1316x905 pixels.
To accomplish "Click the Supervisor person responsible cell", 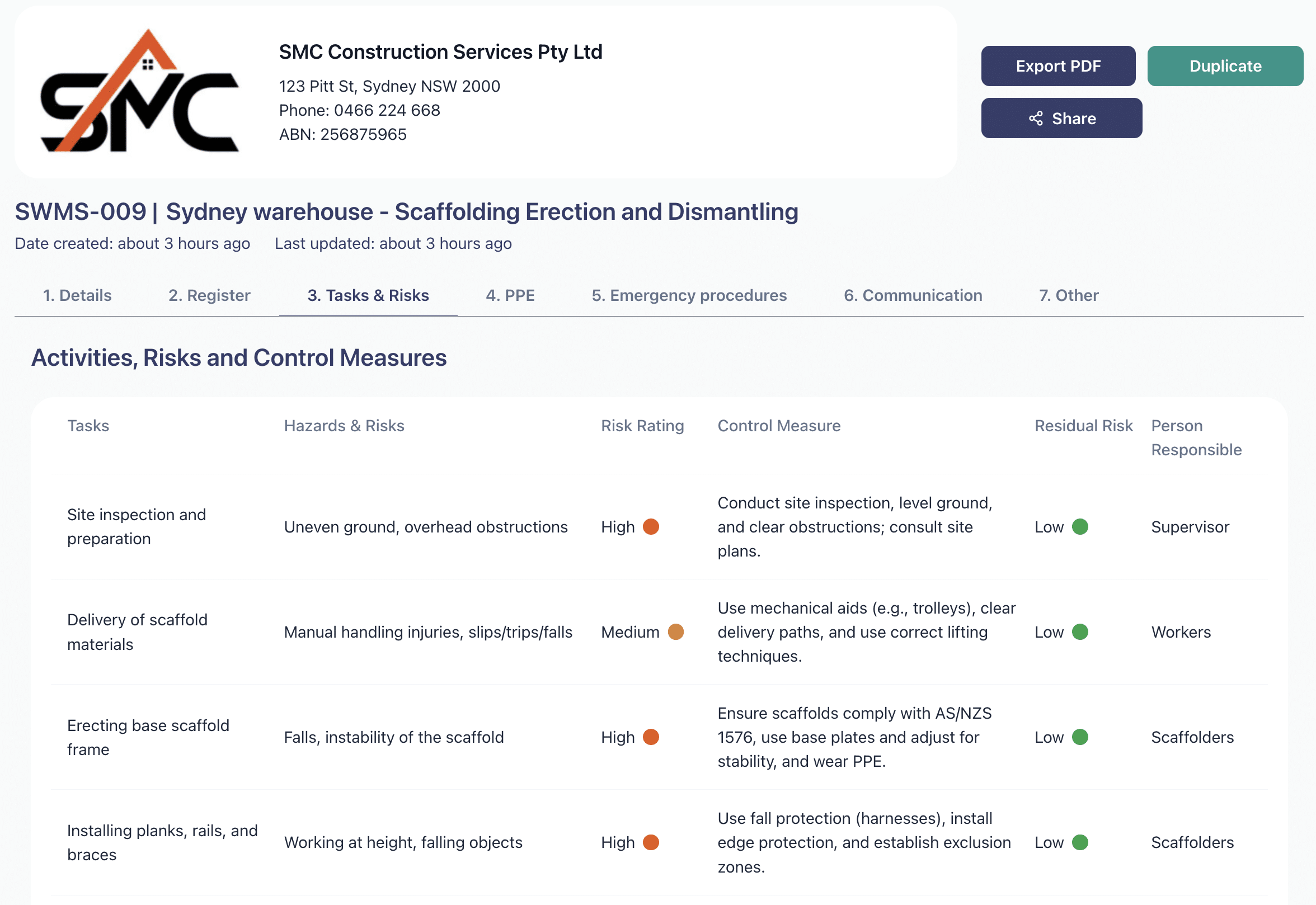I will 1190,527.
